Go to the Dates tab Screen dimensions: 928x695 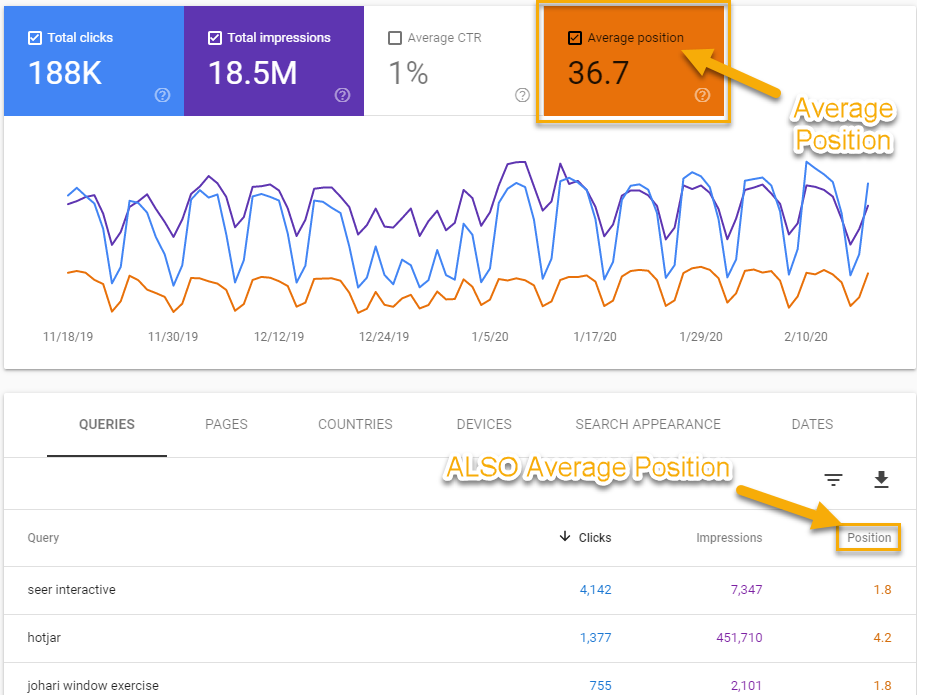(812, 424)
